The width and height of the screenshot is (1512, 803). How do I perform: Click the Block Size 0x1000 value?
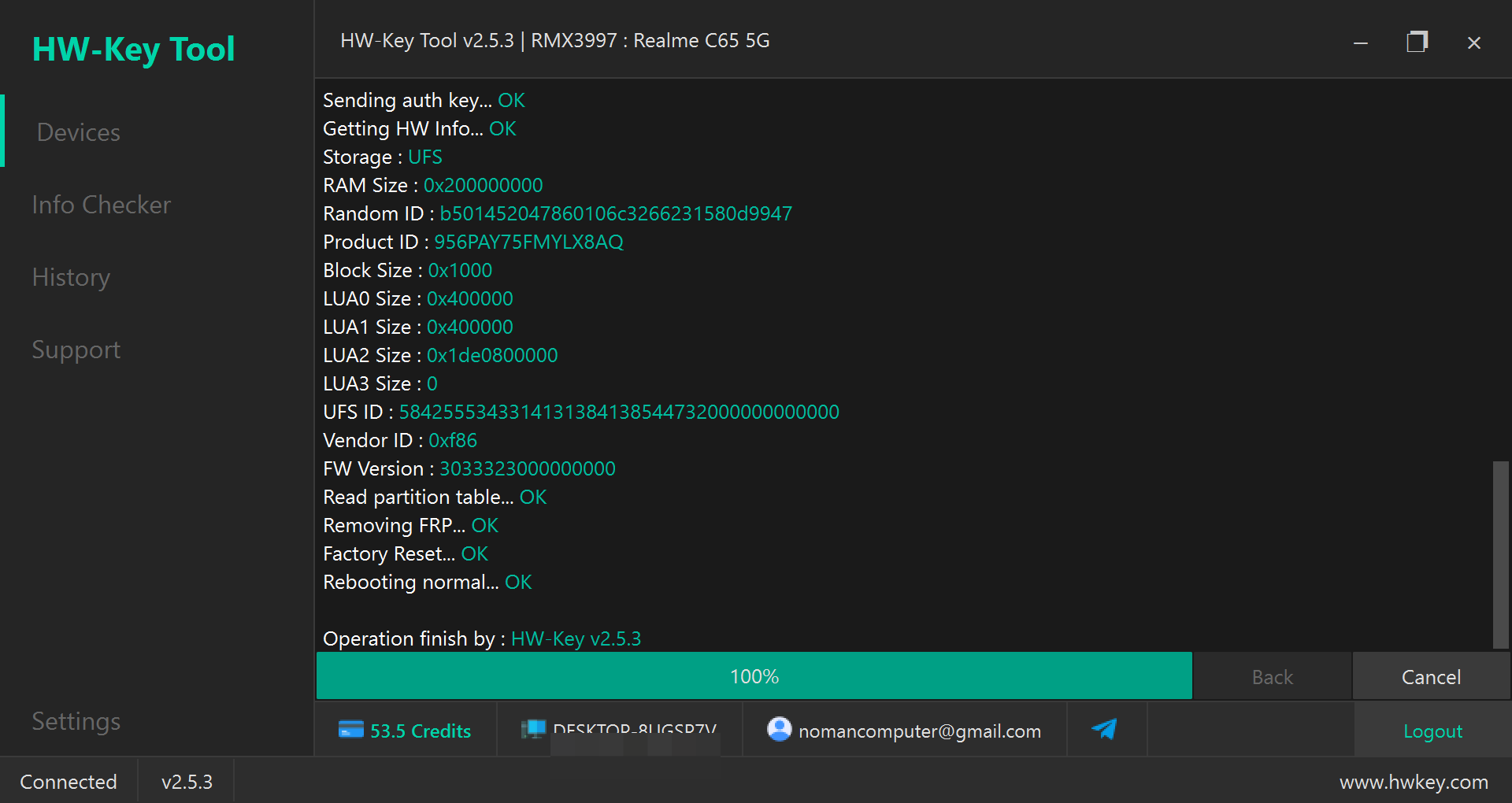pos(460,270)
